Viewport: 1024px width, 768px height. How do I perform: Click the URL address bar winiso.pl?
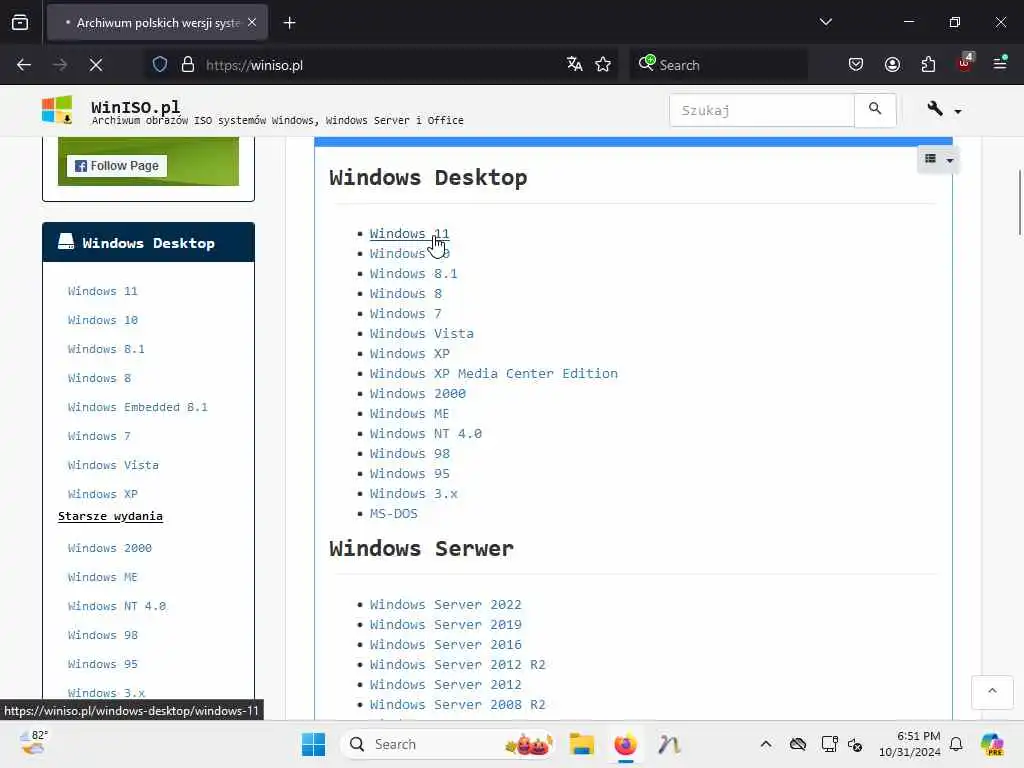[x=379, y=65]
